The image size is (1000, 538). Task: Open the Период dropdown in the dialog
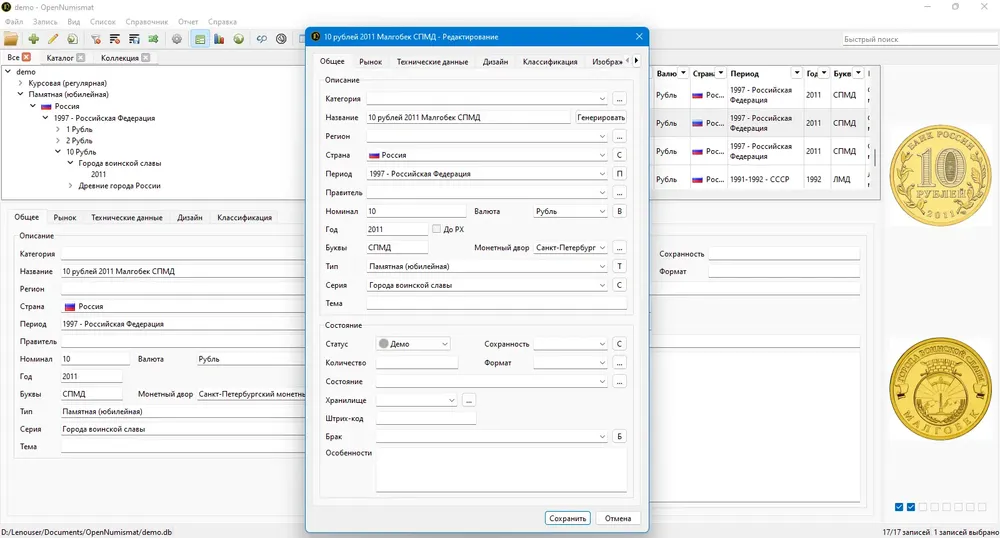(602, 173)
